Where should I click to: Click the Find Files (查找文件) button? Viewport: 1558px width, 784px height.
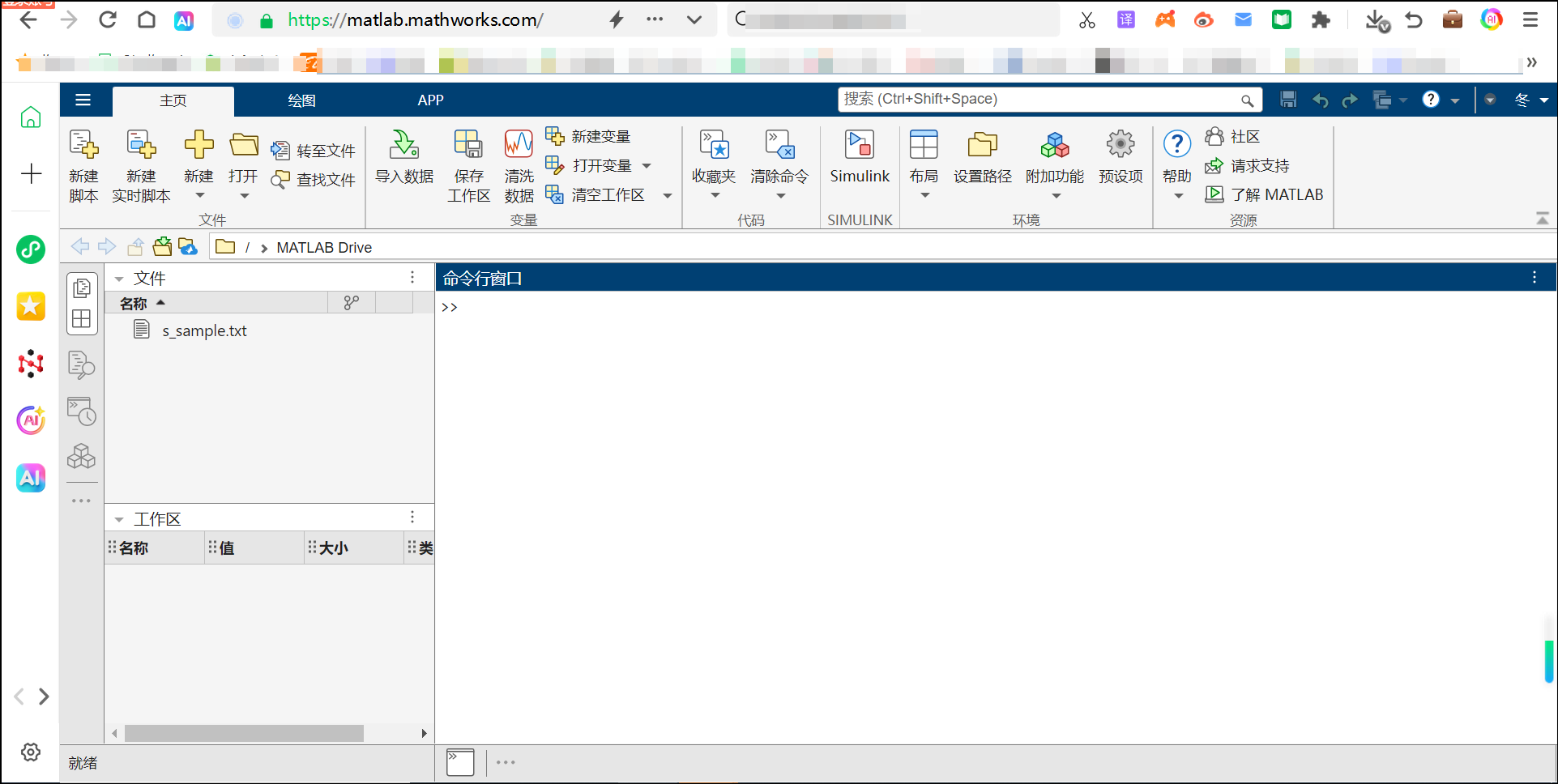click(x=314, y=180)
